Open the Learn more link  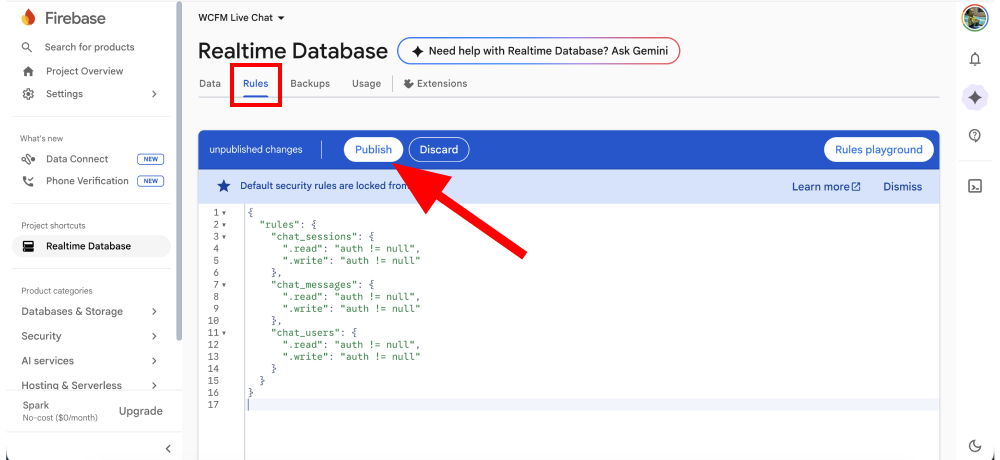click(x=826, y=187)
